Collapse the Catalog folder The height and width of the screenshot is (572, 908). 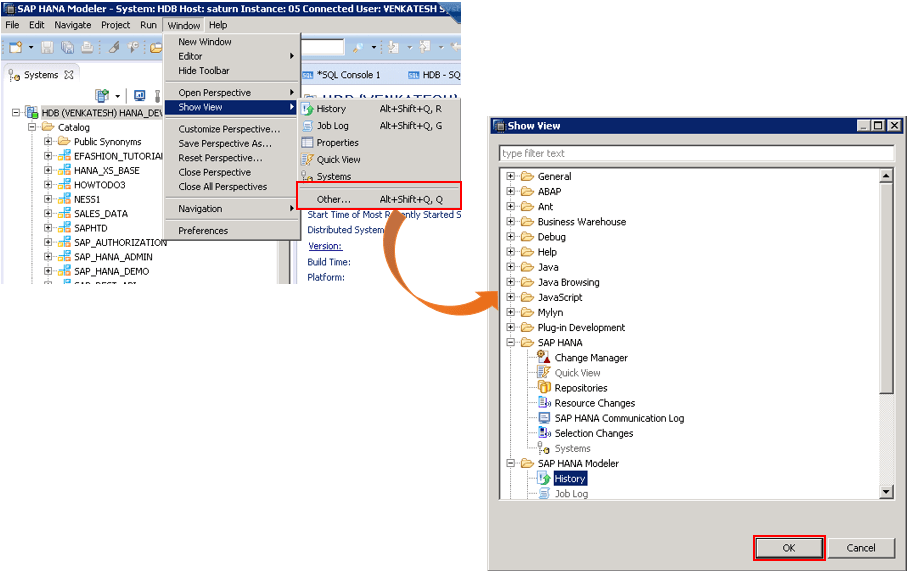[32, 127]
